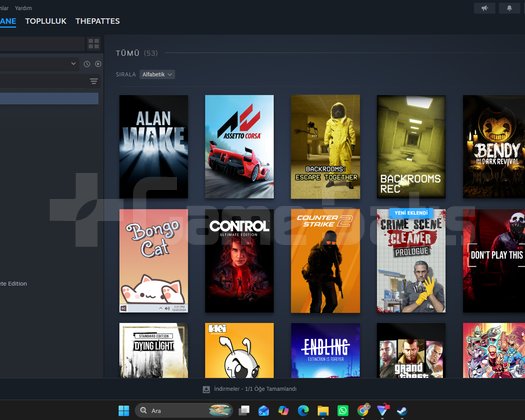
Task: Open the Don't Play This game cover
Action: click(x=494, y=261)
